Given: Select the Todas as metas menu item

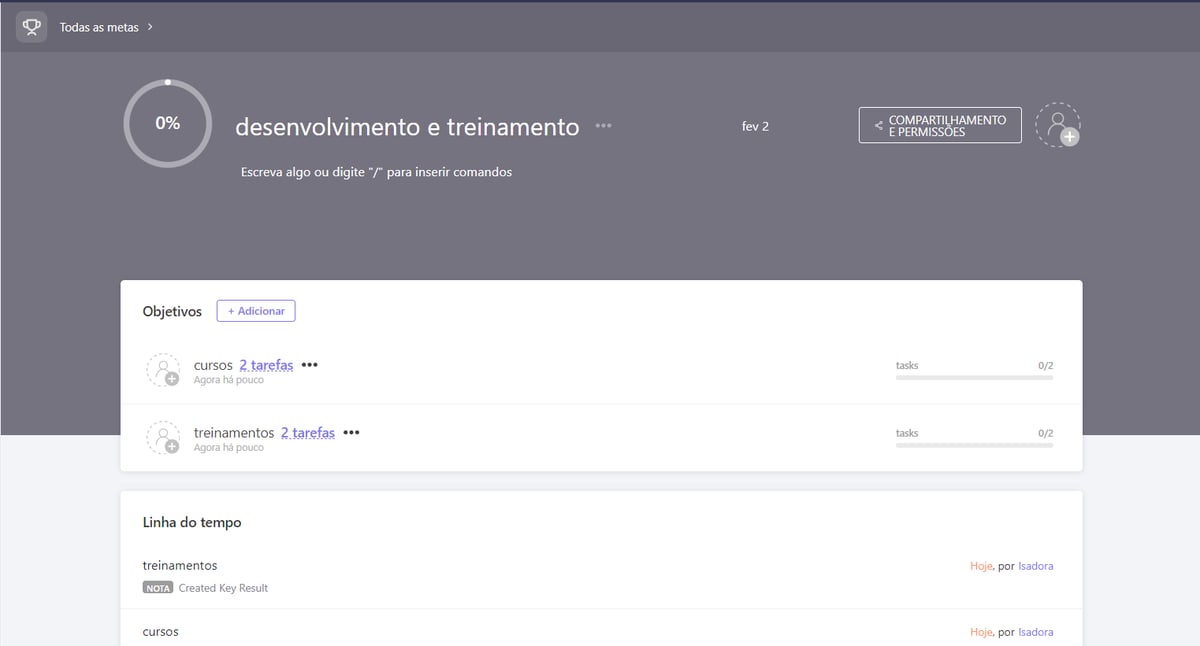Looking at the screenshot, I should pyautogui.click(x=100, y=28).
